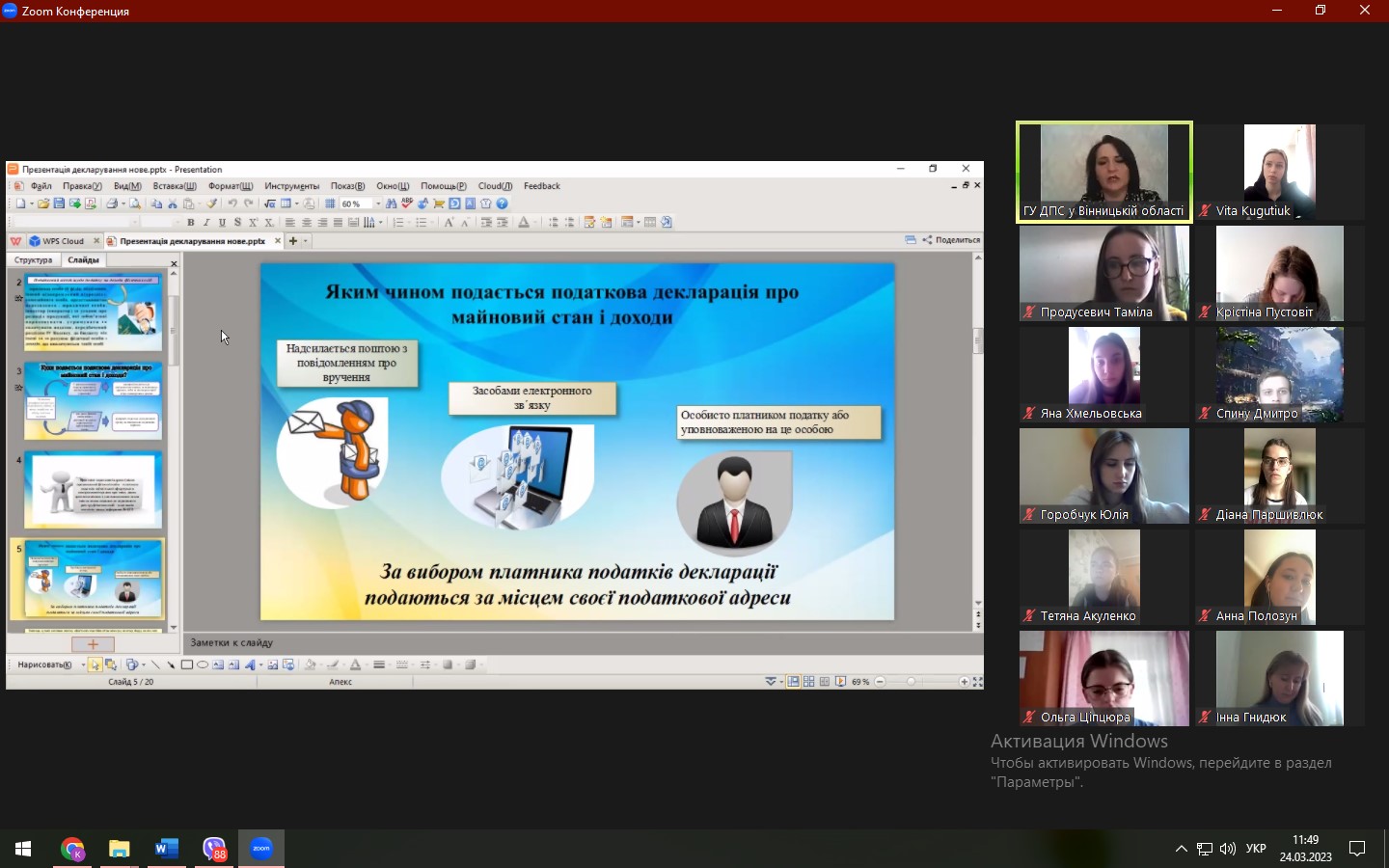The image size is (1389, 868).
Task: Click the Save icon in the toolbar
Action: point(59,203)
